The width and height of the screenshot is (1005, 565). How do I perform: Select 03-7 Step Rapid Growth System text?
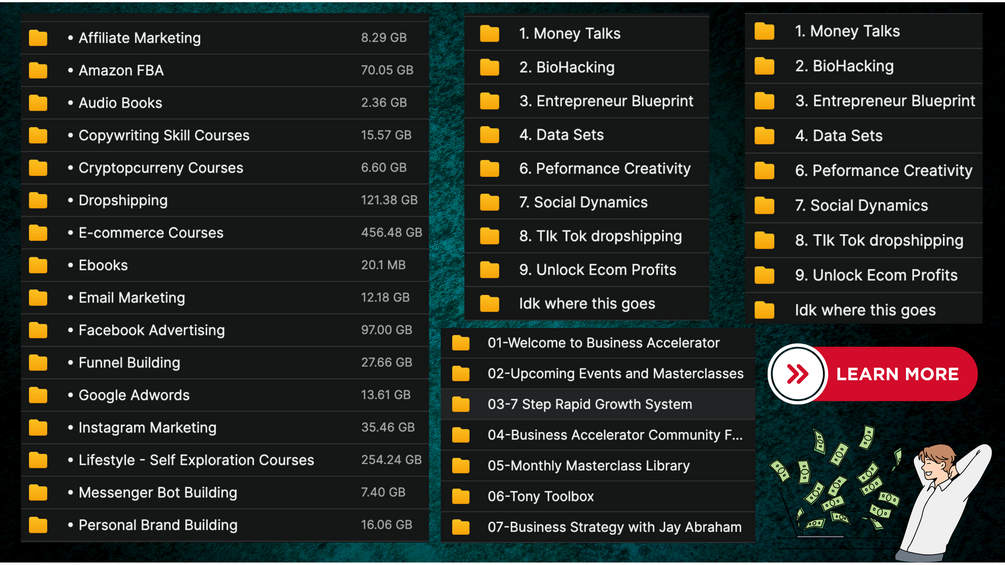(x=590, y=404)
